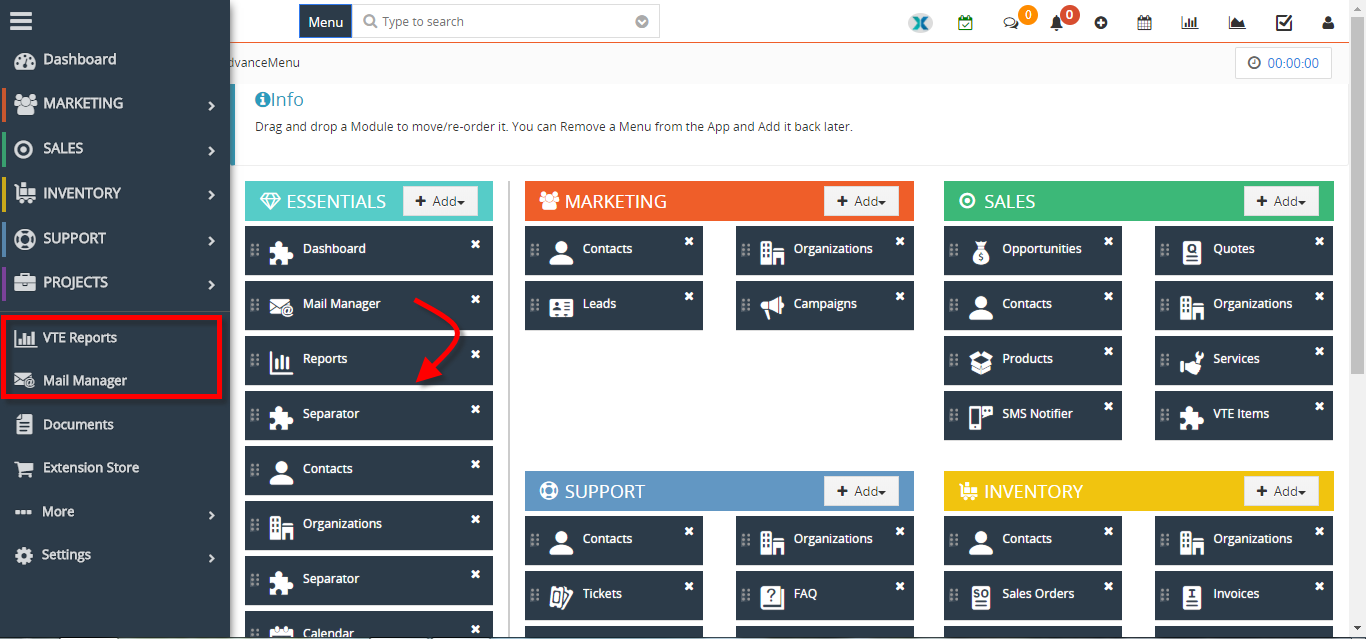Image resolution: width=1366 pixels, height=639 pixels.
Task: Open the Add dropdown in Inventory
Action: pyautogui.click(x=1281, y=491)
